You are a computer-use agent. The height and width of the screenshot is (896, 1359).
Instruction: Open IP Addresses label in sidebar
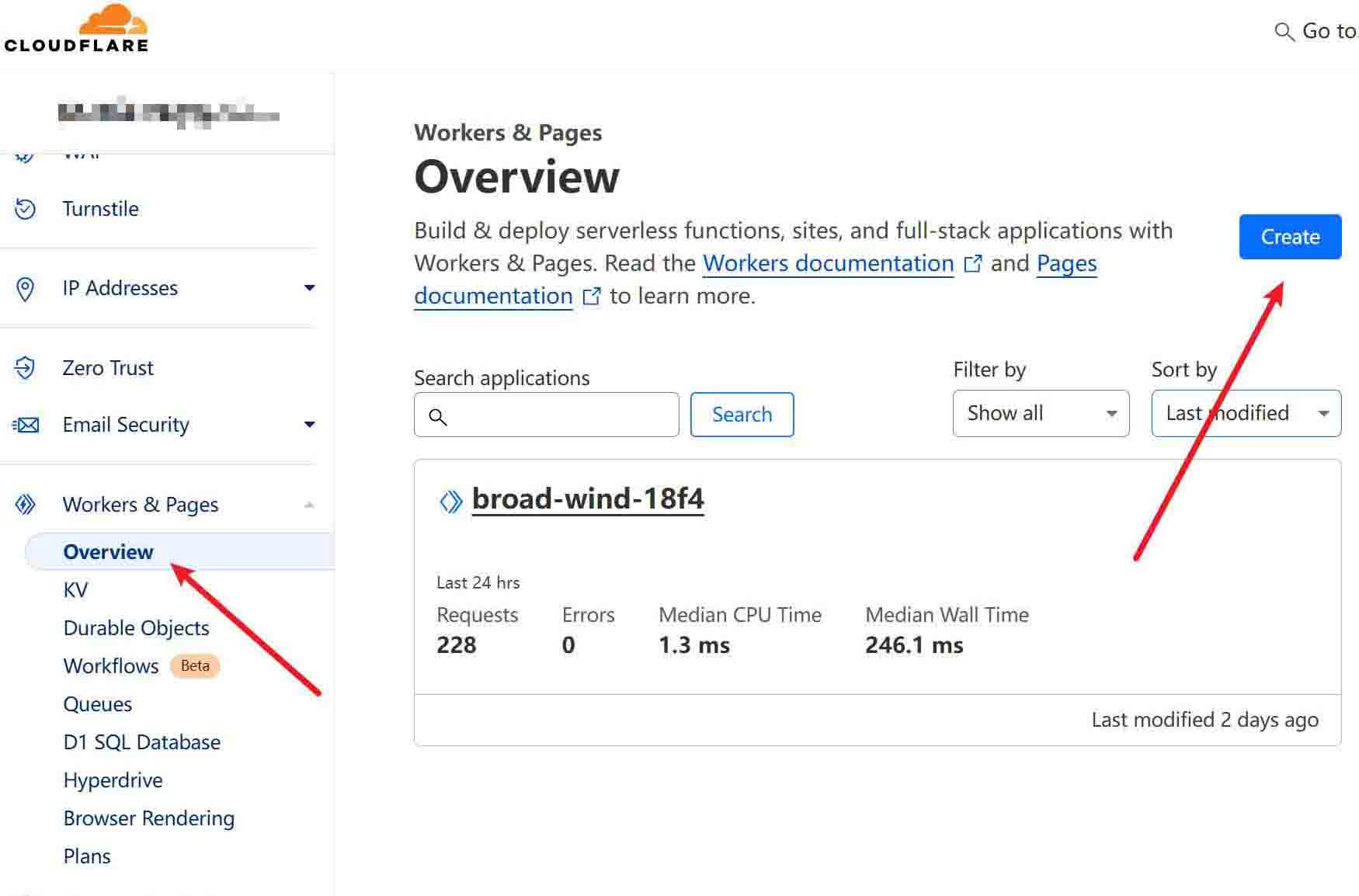[x=120, y=288]
